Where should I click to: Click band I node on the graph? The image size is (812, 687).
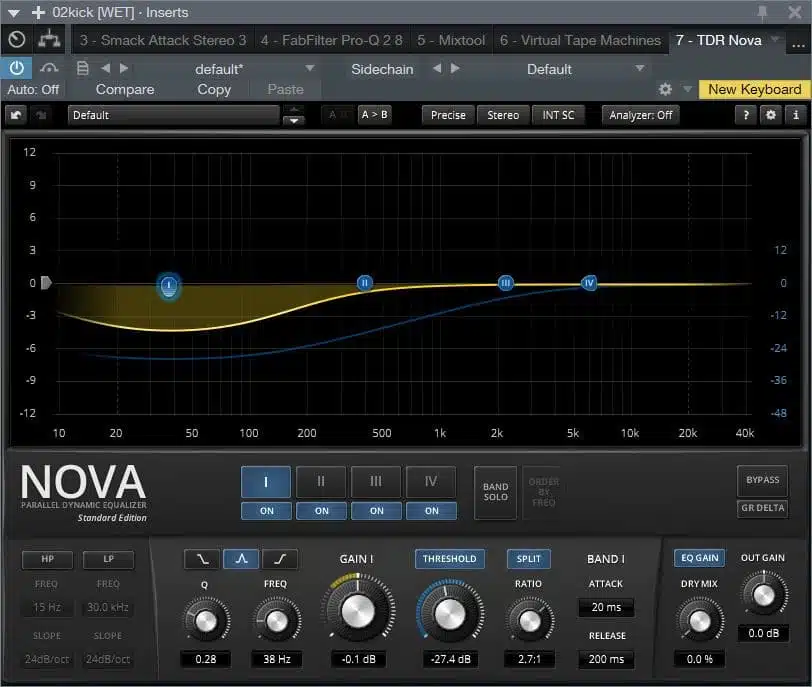point(169,285)
